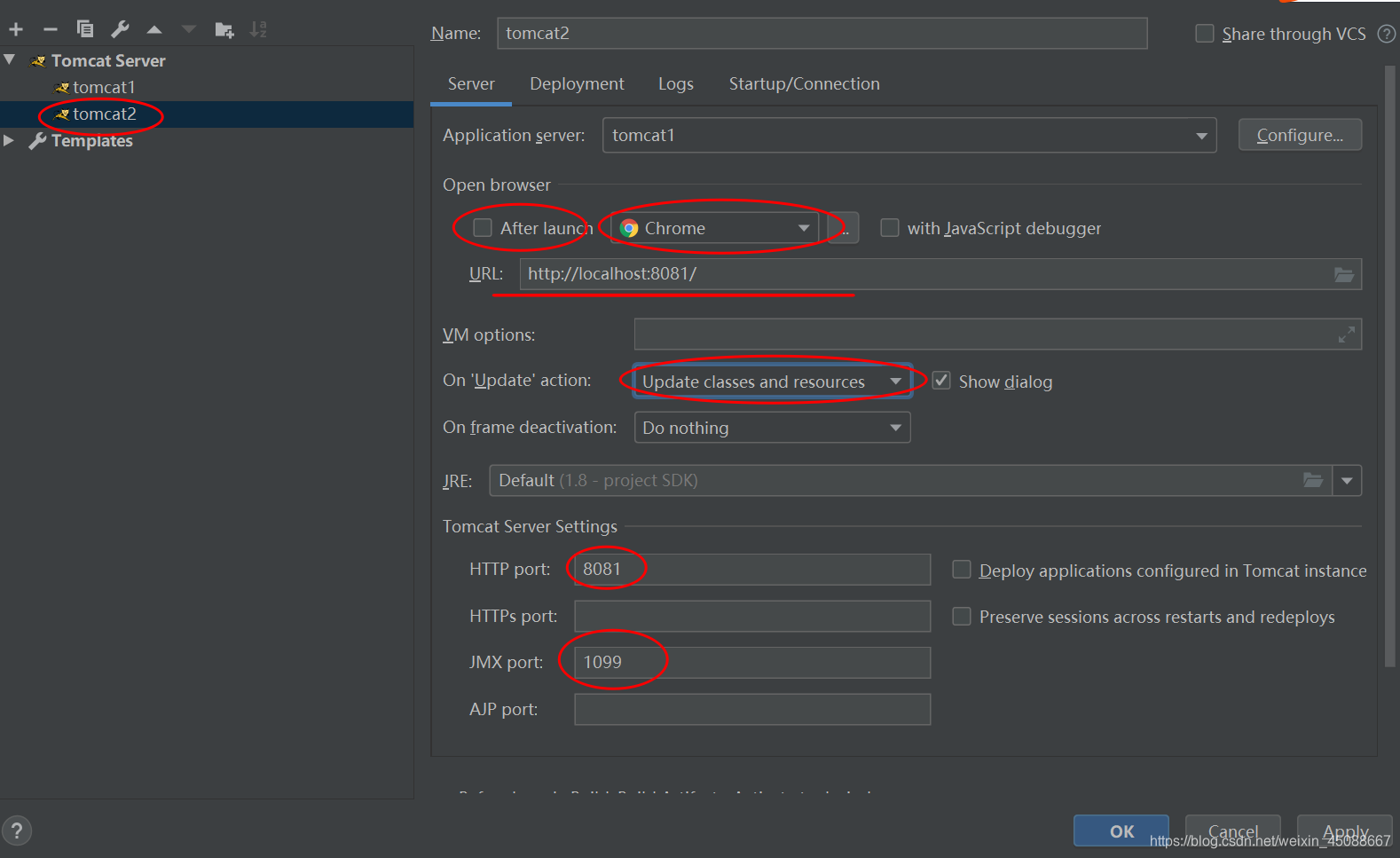Open edit defaults wrench icon in the toolbar
This screenshot has width=1400, height=858.
pos(120,29)
